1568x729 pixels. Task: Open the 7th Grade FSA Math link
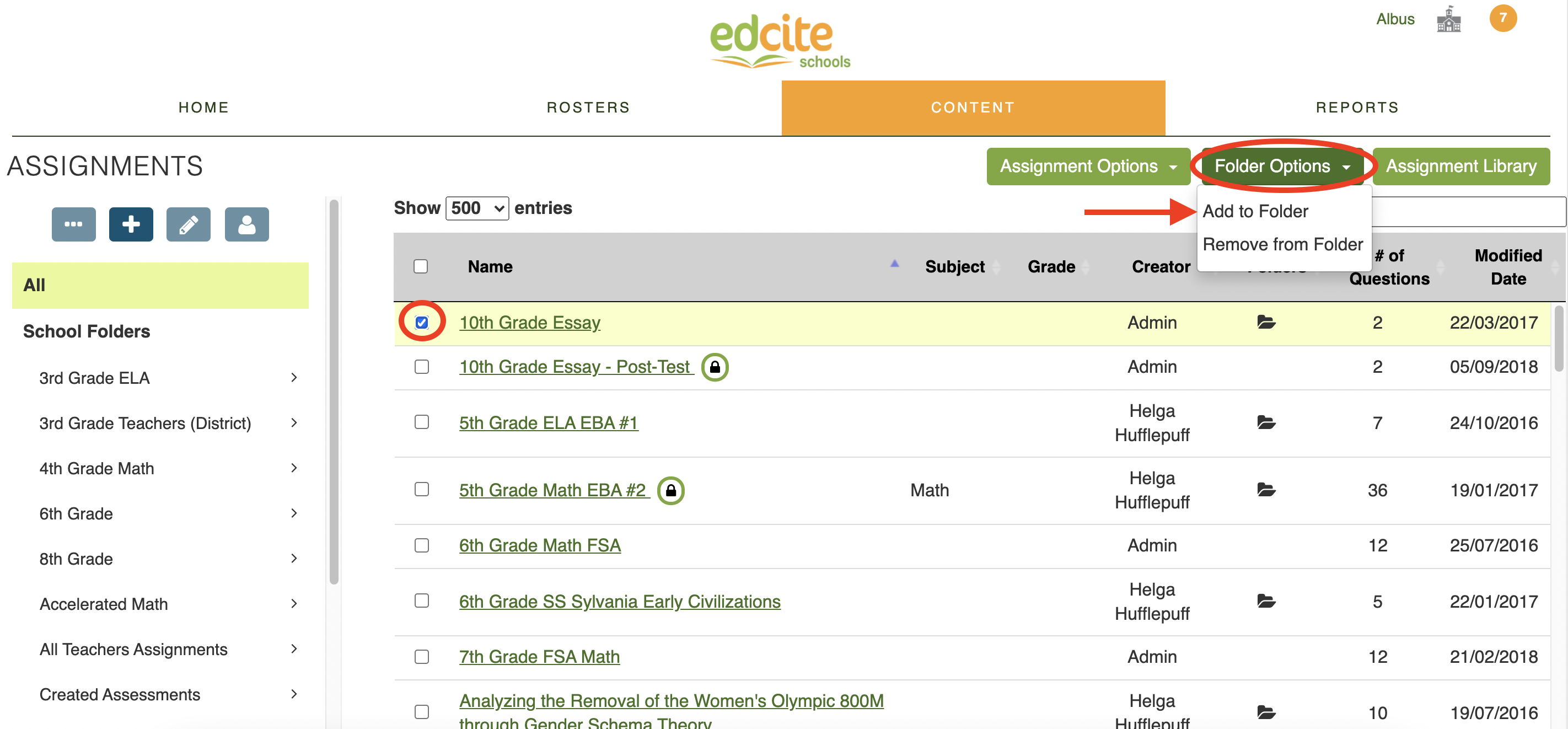pyautogui.click(x=539, y=657)
